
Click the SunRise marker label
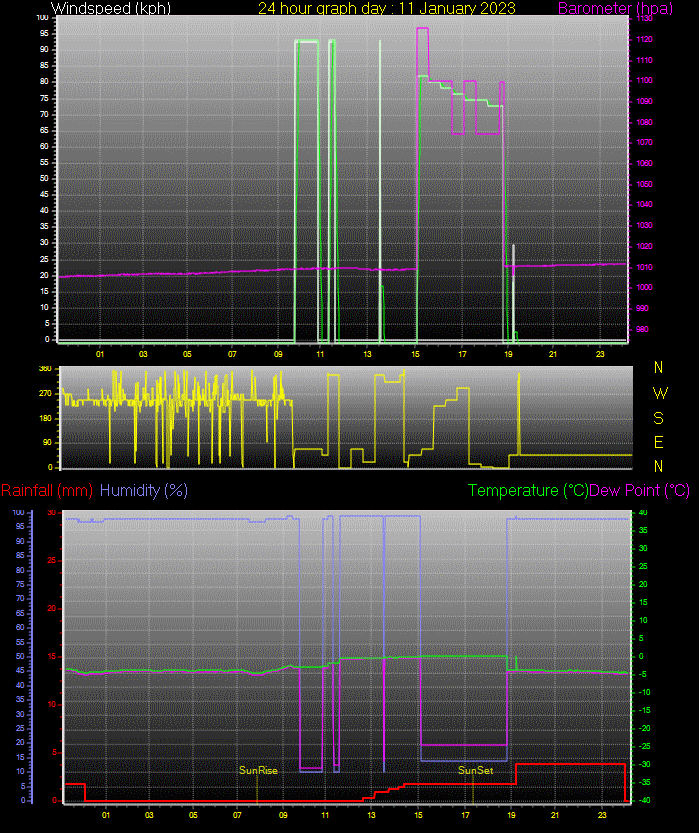(258, 770)
